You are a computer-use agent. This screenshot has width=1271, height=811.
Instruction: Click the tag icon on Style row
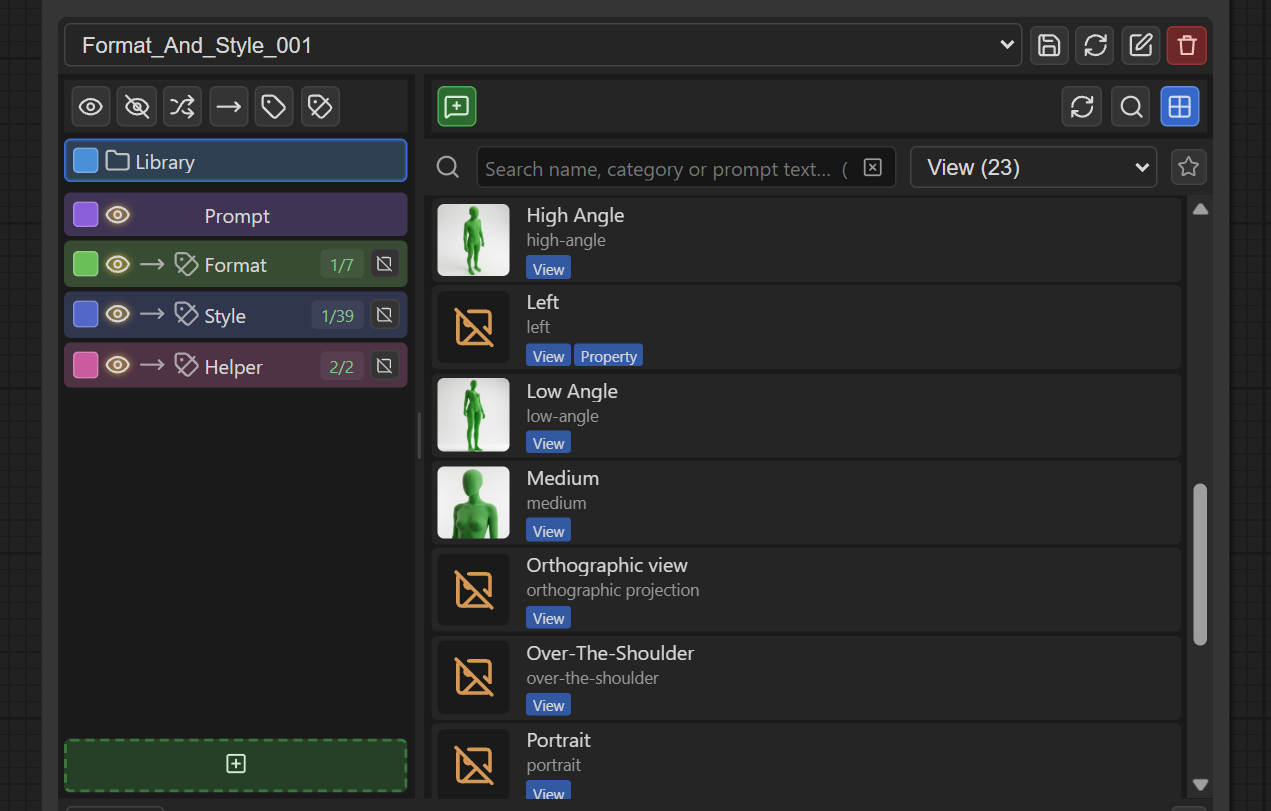click(x=186, y=314)
